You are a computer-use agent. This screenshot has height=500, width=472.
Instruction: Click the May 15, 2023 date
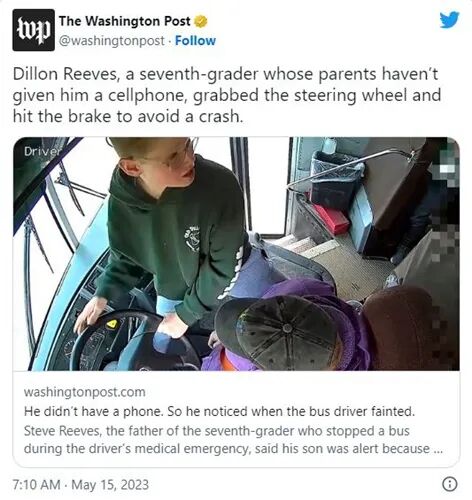click(x=110, y=484)
